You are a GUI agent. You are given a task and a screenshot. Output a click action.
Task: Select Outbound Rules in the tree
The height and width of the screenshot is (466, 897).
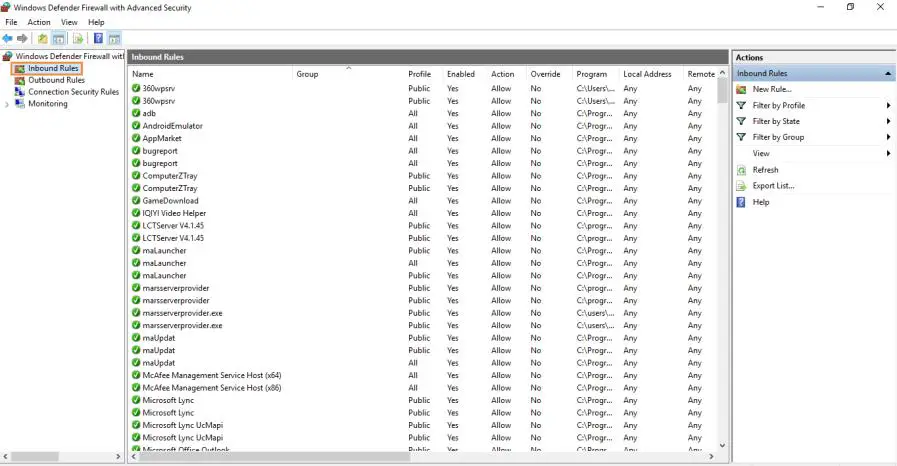tap(56, 80)
